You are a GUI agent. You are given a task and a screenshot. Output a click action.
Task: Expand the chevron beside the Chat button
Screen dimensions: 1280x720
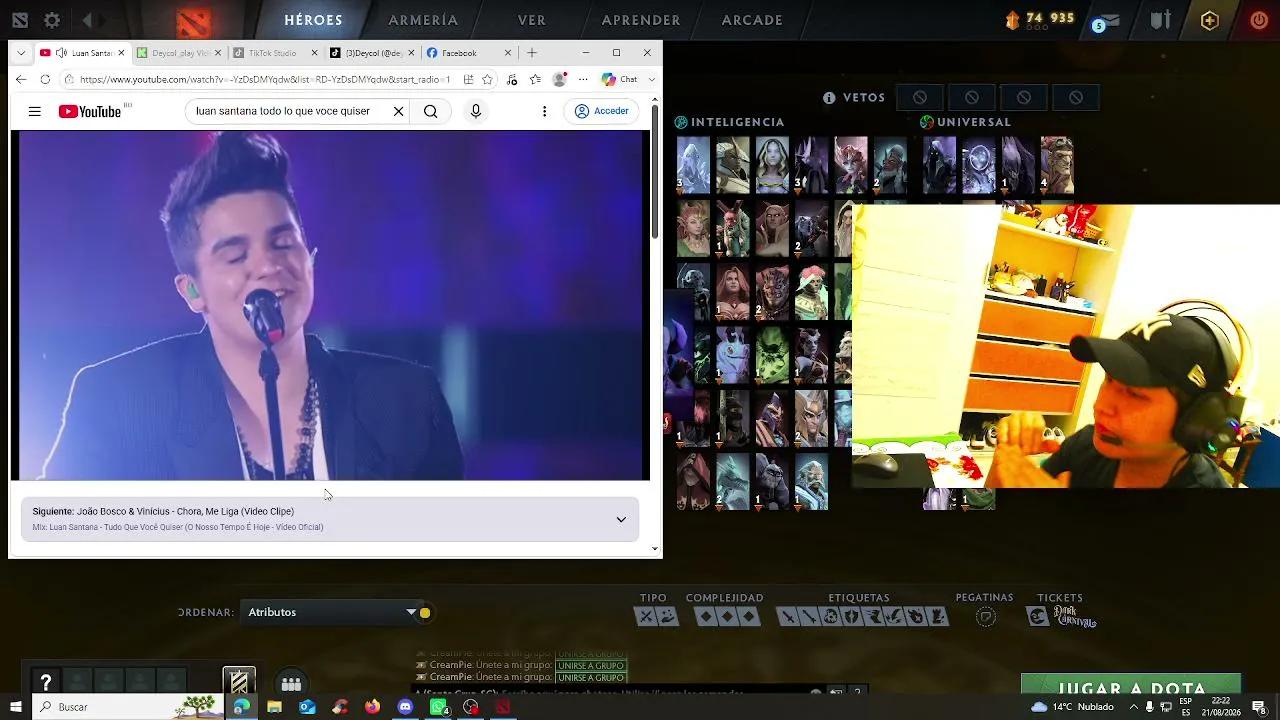click(x=652, y=79)
